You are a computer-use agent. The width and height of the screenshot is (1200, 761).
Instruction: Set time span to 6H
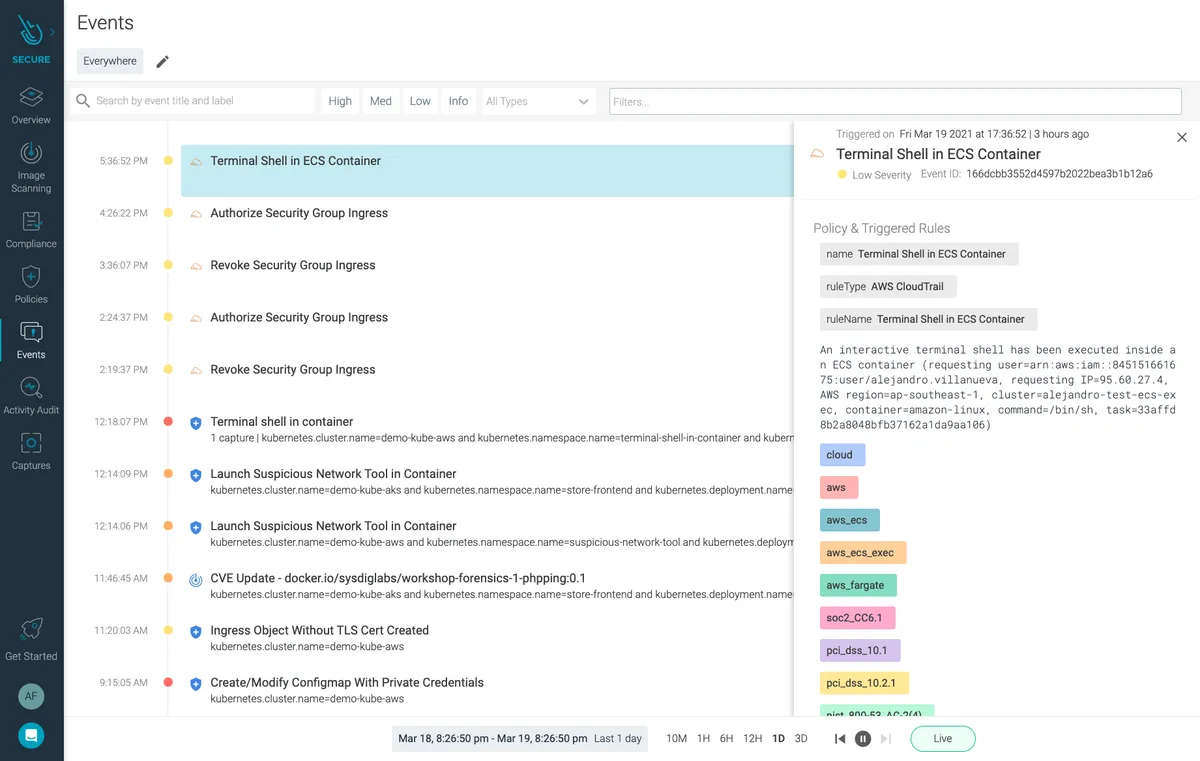coord(727,739)
